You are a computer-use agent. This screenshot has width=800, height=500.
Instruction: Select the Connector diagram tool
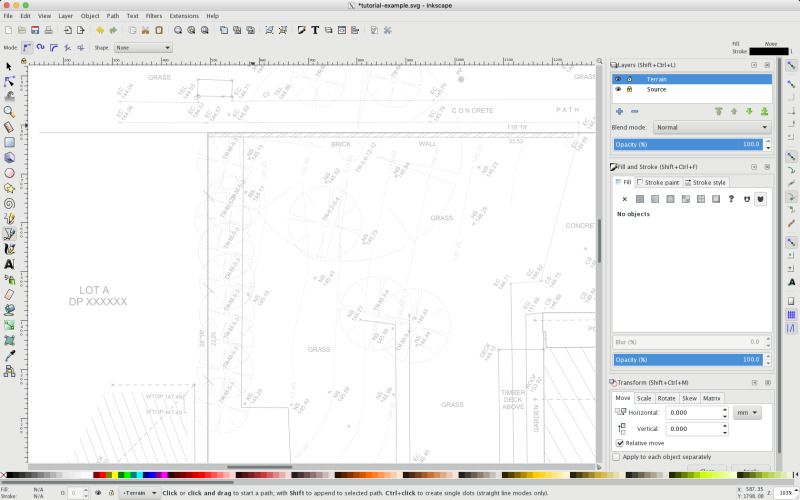click(9, 371)
